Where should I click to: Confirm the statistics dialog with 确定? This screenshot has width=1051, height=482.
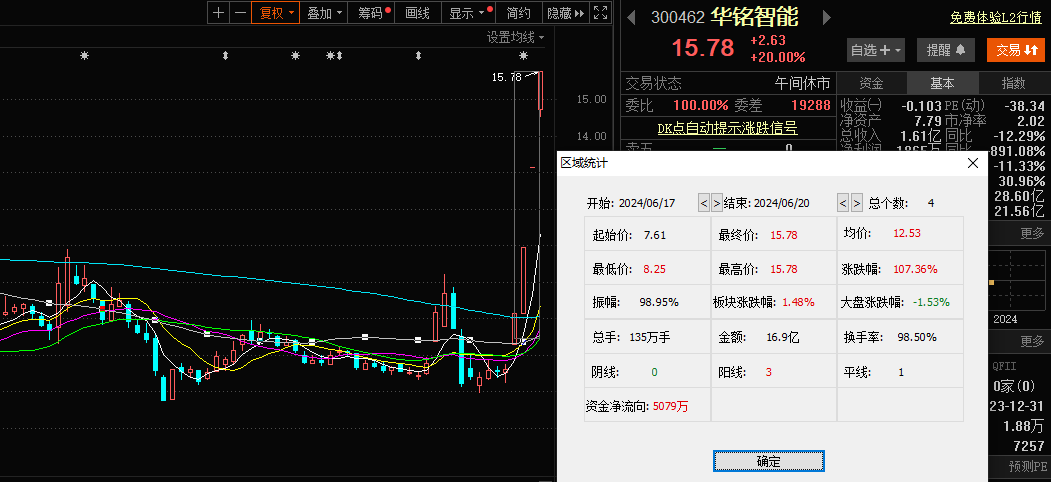click(769, 461)
